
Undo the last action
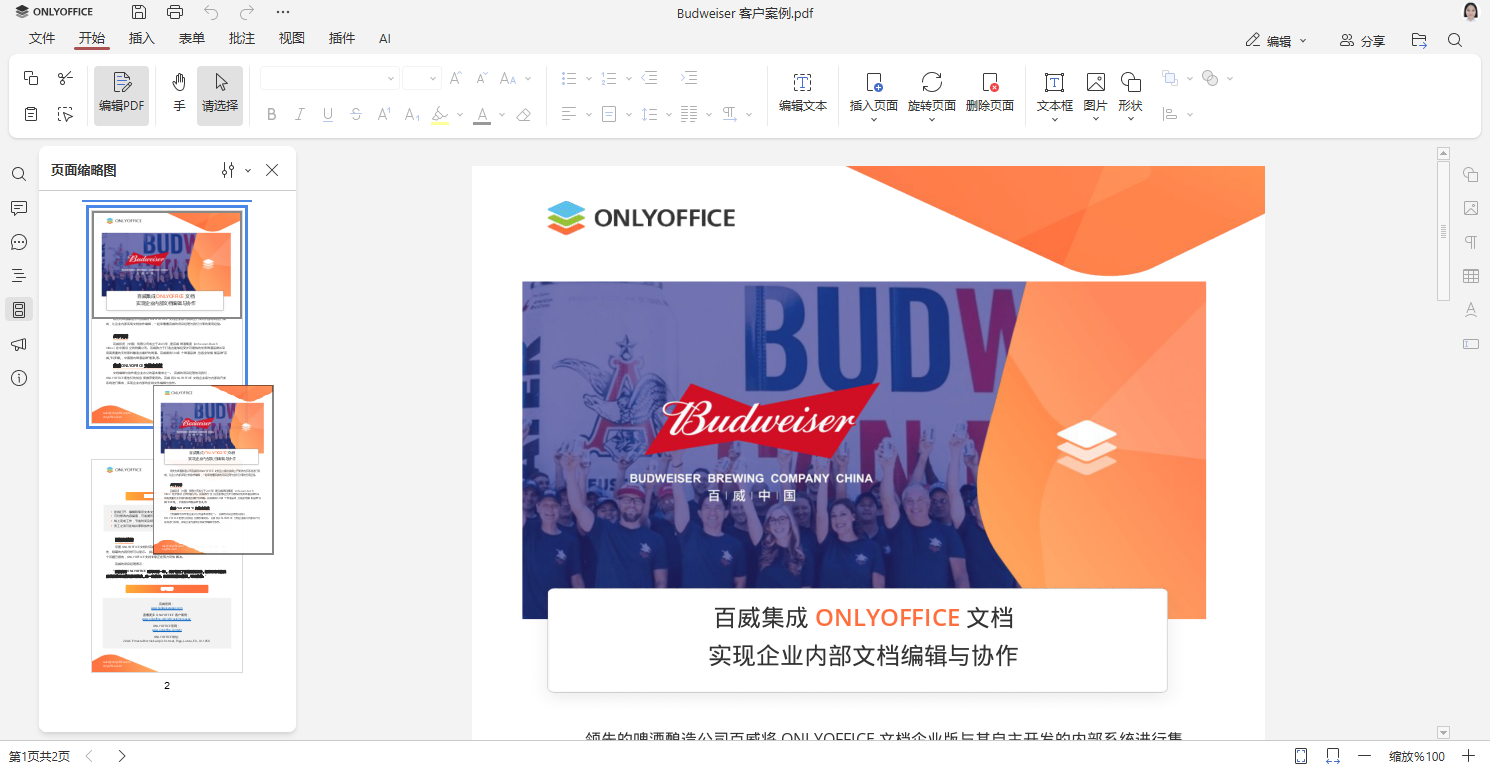[x=211, y=12]
